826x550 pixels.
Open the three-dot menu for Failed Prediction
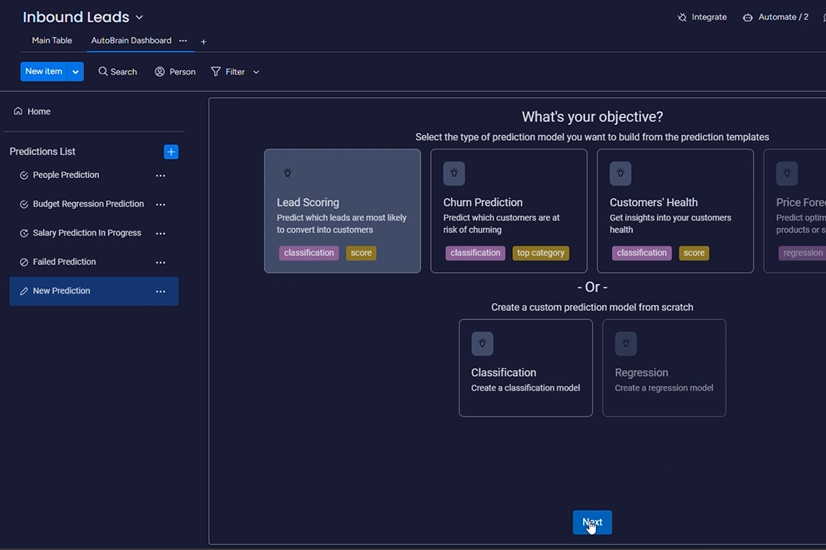click(160, 263)
